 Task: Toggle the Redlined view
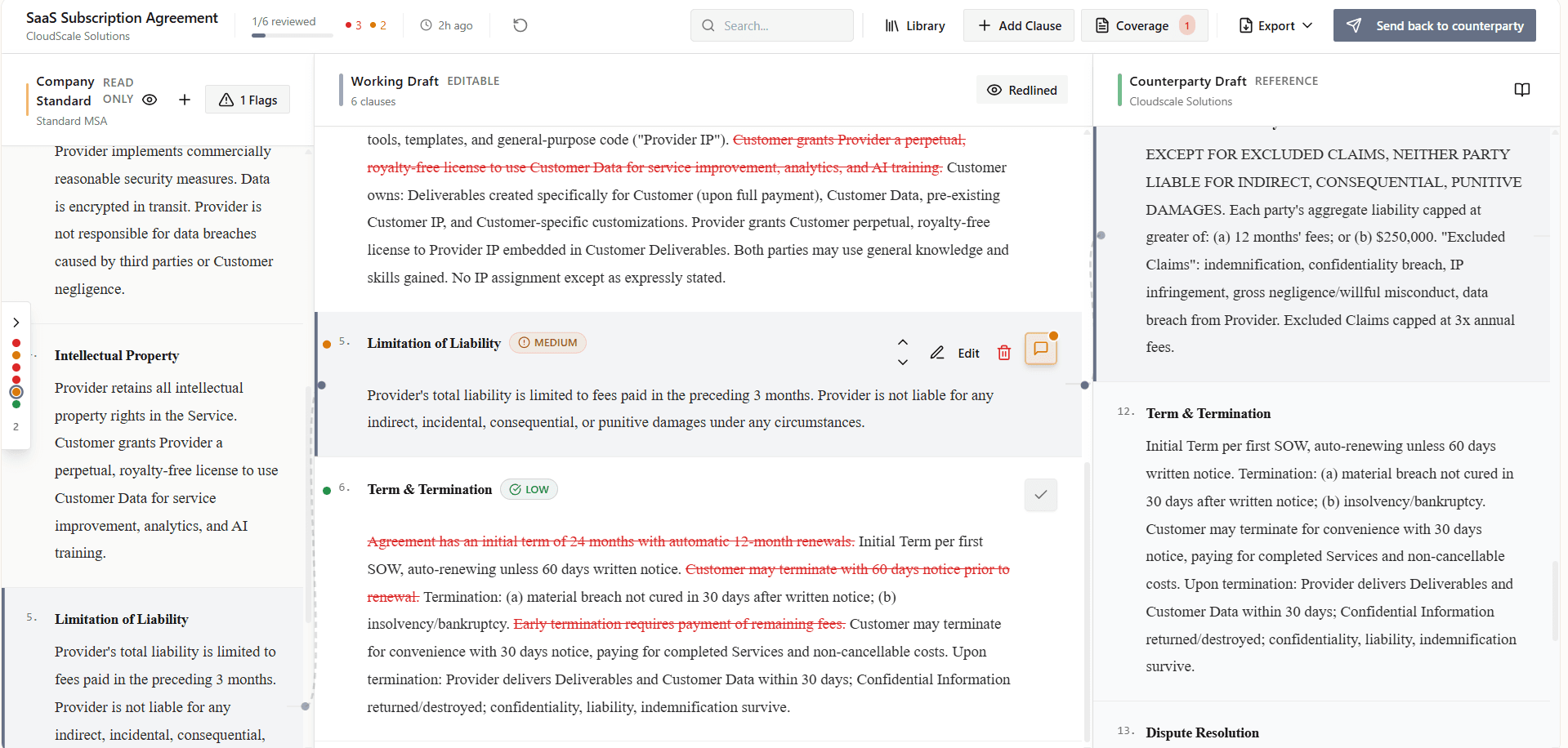point(1021,90)
